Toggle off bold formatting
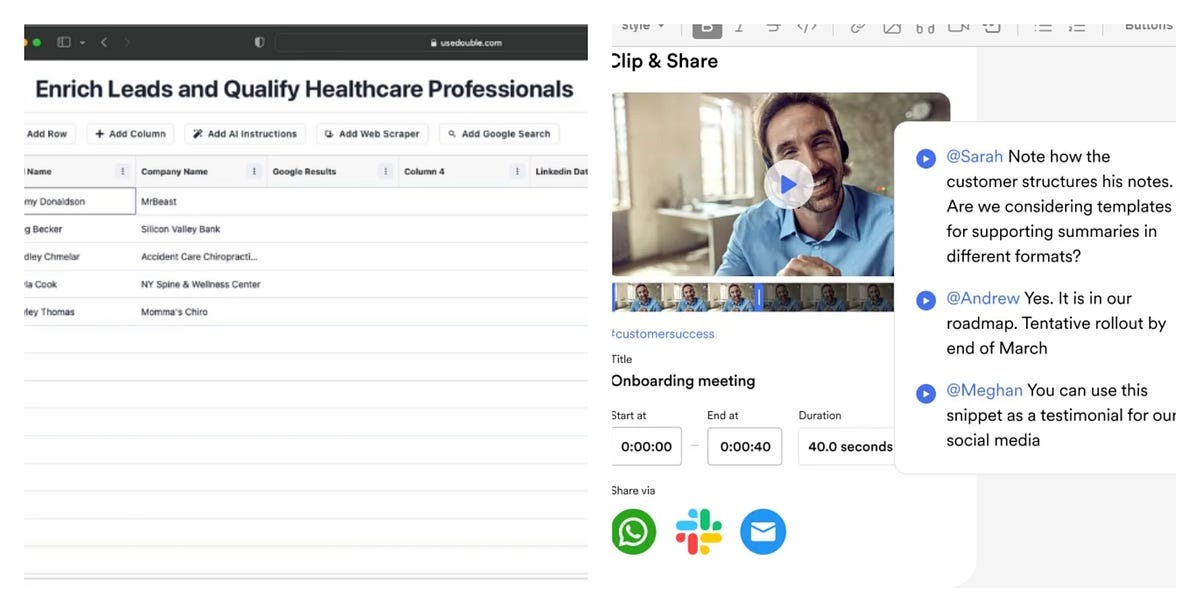The height and width of the screenshot is (600, 1200). tap(707, 27)
